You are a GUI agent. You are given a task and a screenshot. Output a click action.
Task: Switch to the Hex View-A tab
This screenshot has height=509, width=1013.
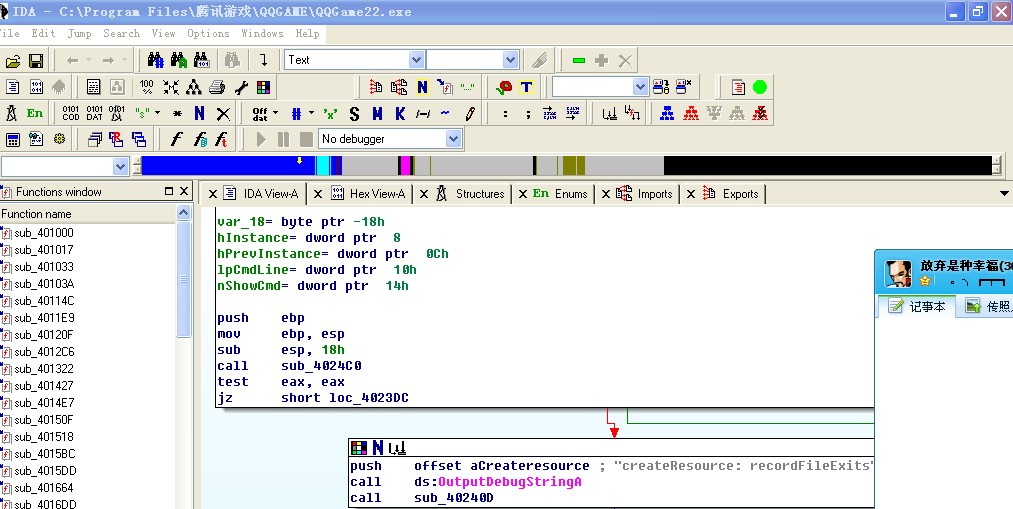[368, 194]
